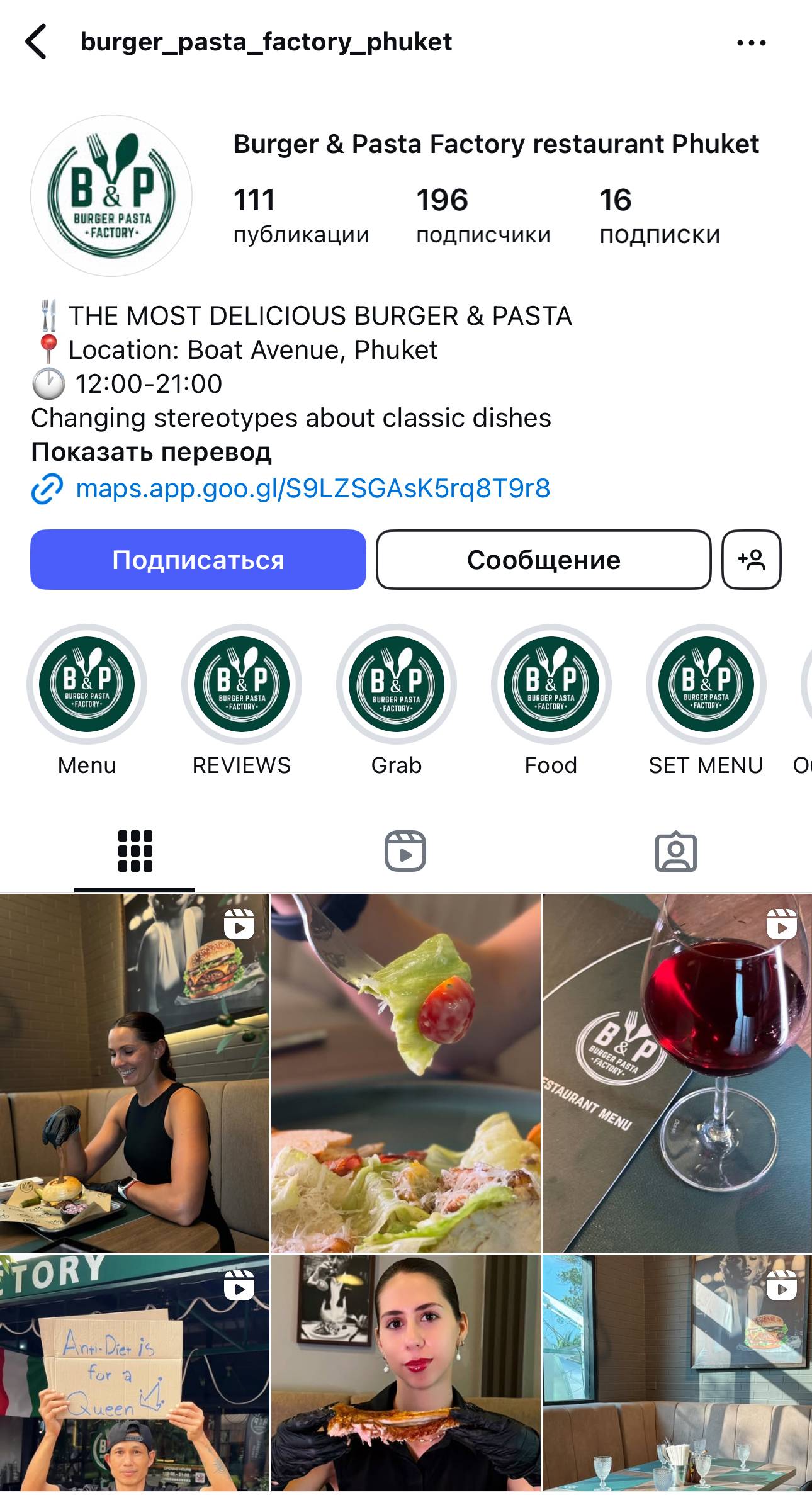This screenshot has height=1495, width=812.
Task: Open the salad on fork post
Action: (x=406, y=1073)
